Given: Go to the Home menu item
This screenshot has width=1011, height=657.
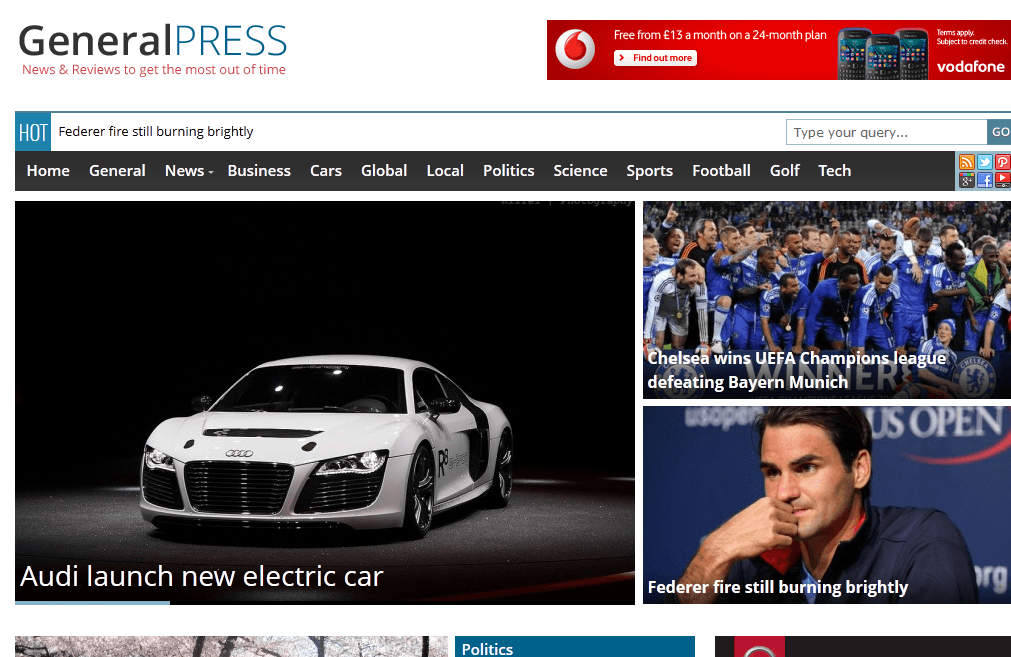Looking at the screenshot, I should point(48,171).
